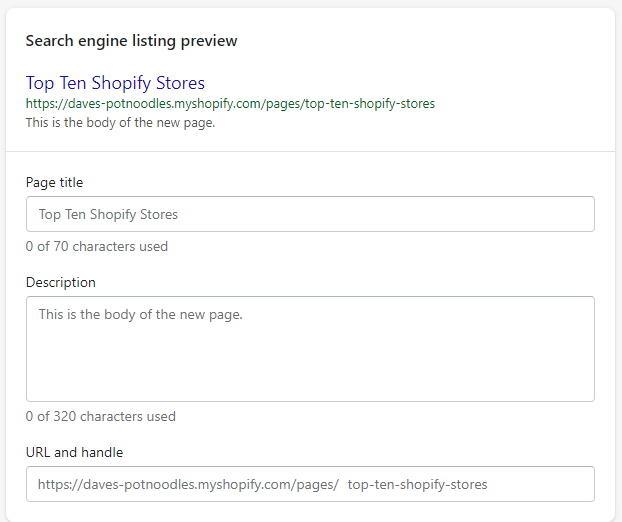Click the blue Top Ten Shopify Stores preview title
The width and height of the screenshot is (622, 522).
pos(115,83)
